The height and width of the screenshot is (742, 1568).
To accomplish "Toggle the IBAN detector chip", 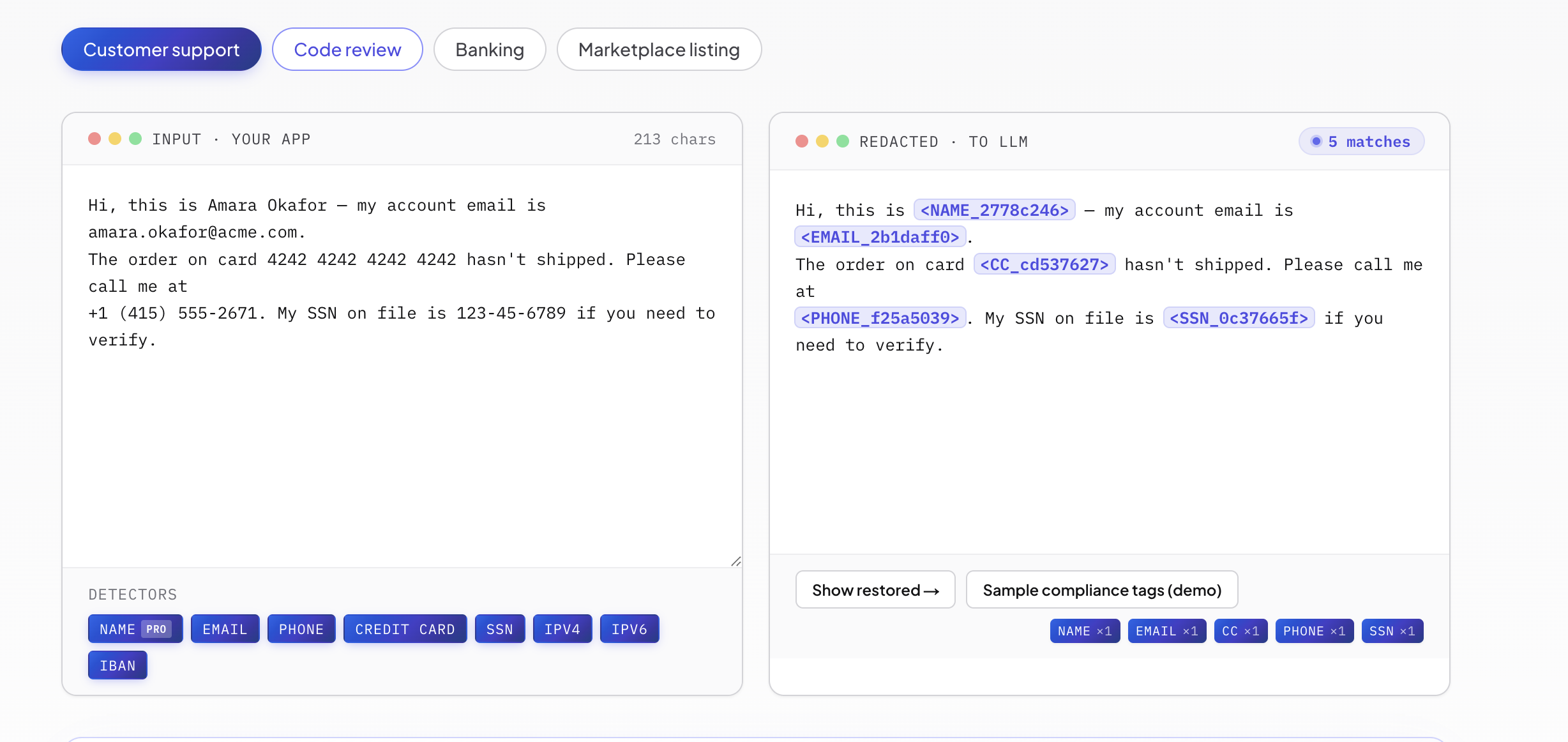I will [117, 665].
